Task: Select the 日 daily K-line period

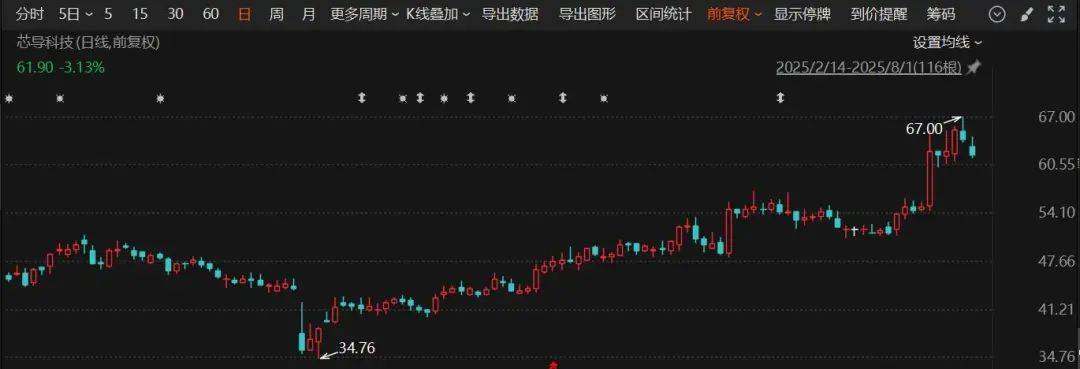Action: pyautogui.click(x=245, y=14)
